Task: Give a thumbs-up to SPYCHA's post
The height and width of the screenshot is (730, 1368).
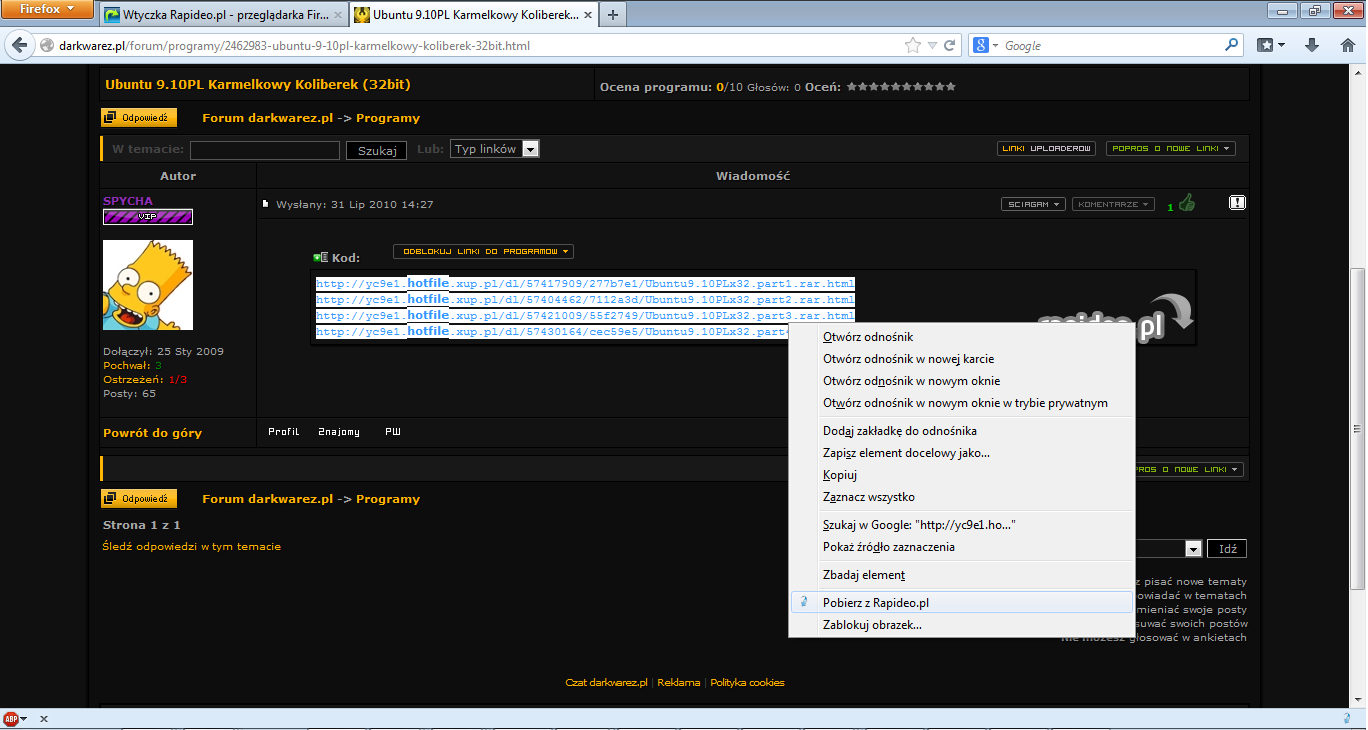Action: (x=1187, y=203)
